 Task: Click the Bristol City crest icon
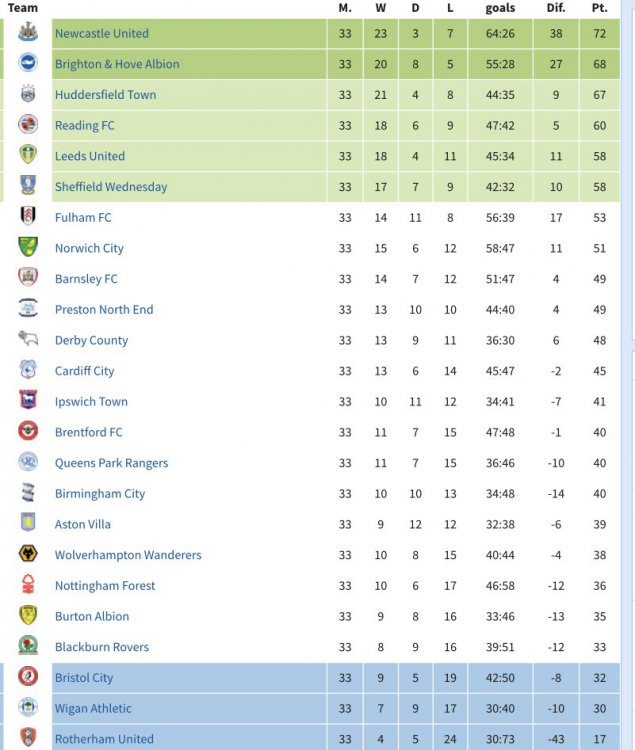[28, 678]
